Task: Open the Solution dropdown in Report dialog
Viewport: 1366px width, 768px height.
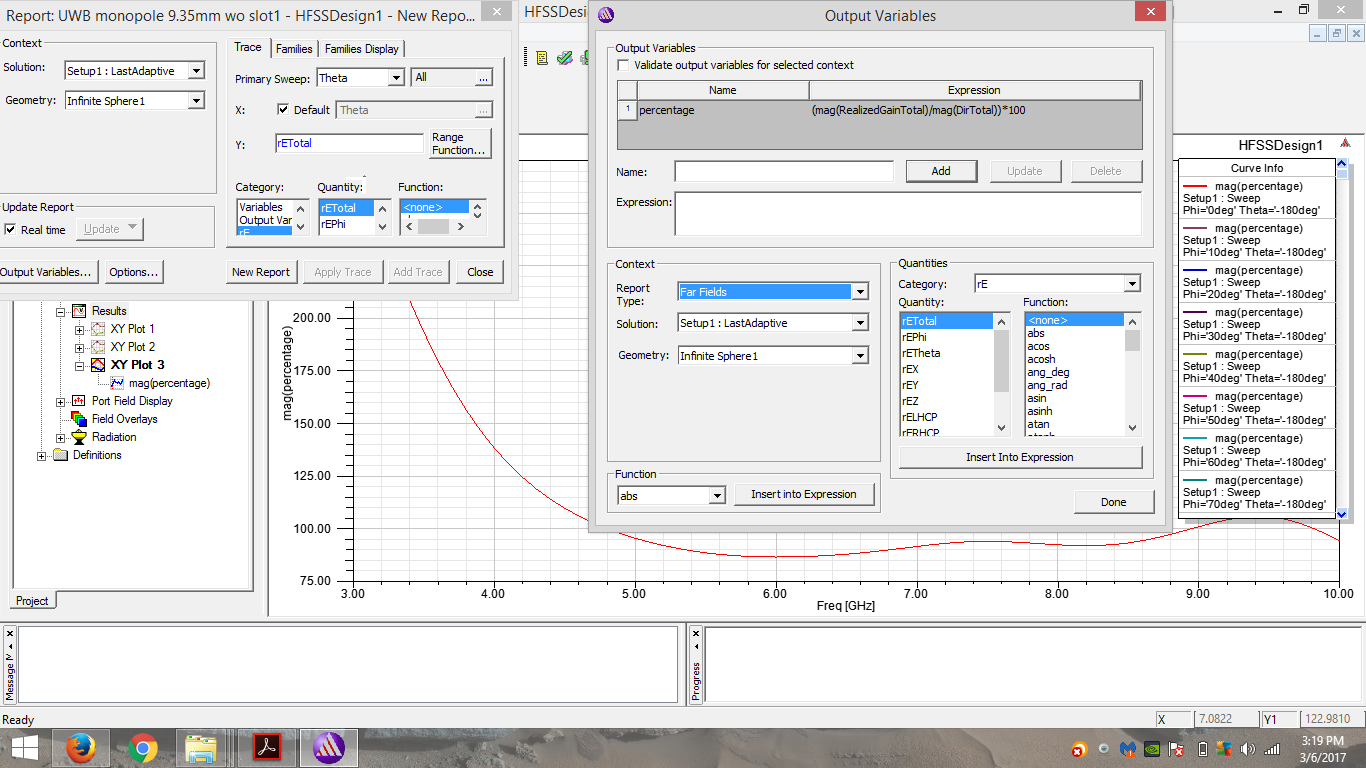Action: [196, 71]
